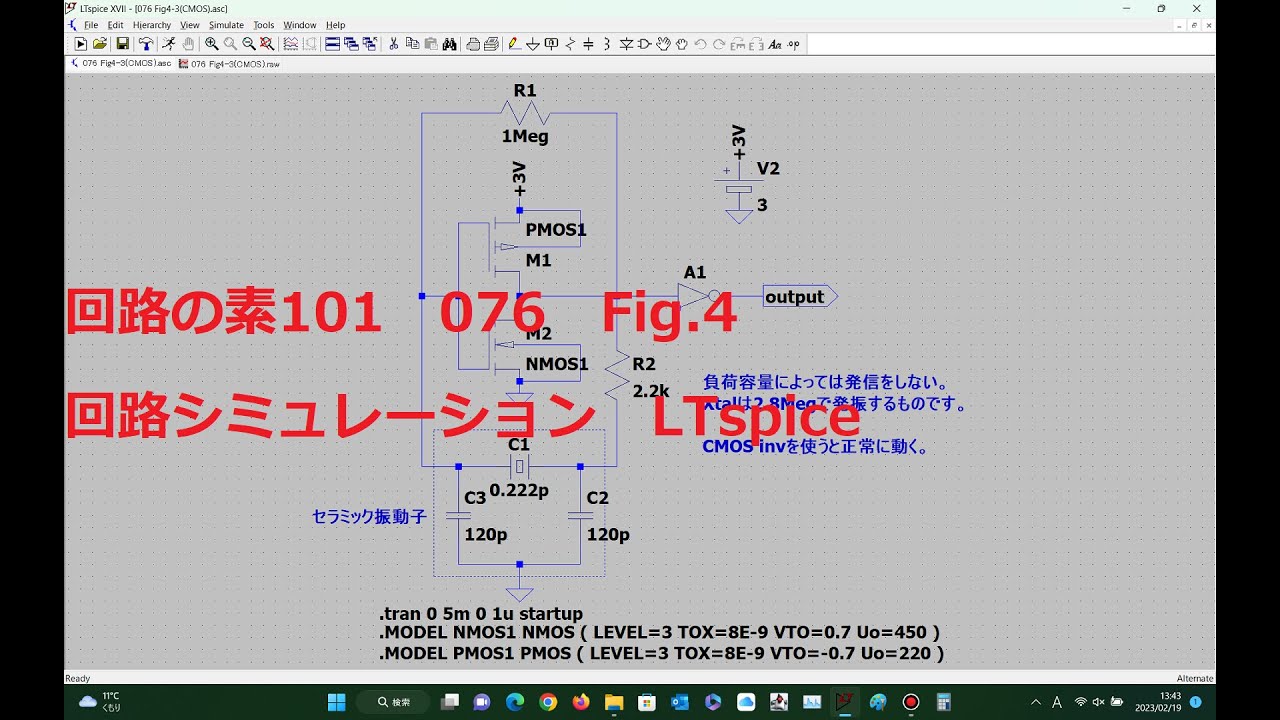The height and width of the screenshot is (720, 1280).
Task: Switch to 076 Fig4-3(CMOS).raw tab
Action: click(x=229, y=63)
